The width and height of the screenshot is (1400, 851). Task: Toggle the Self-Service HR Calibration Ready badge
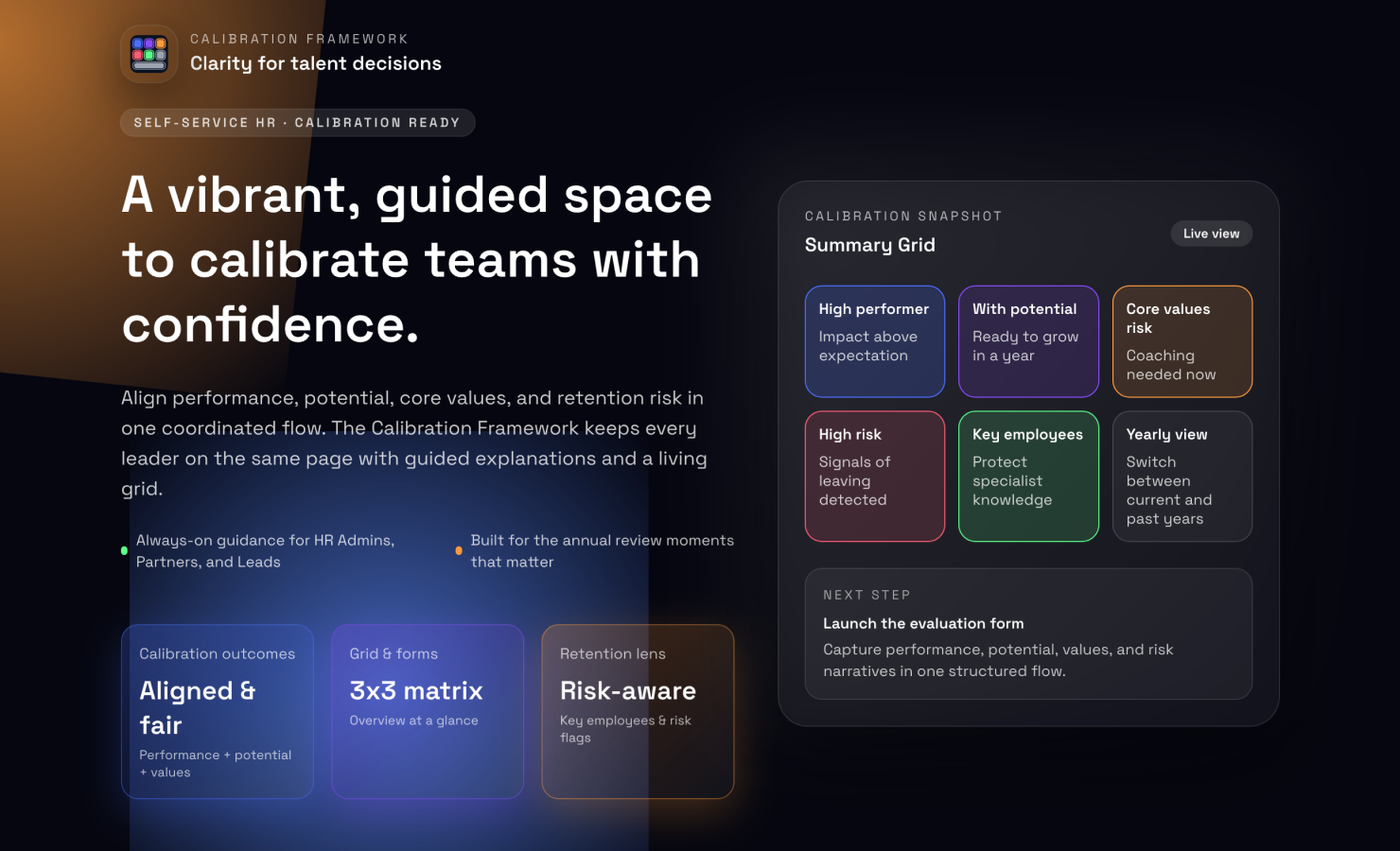(x=298, y=122)
